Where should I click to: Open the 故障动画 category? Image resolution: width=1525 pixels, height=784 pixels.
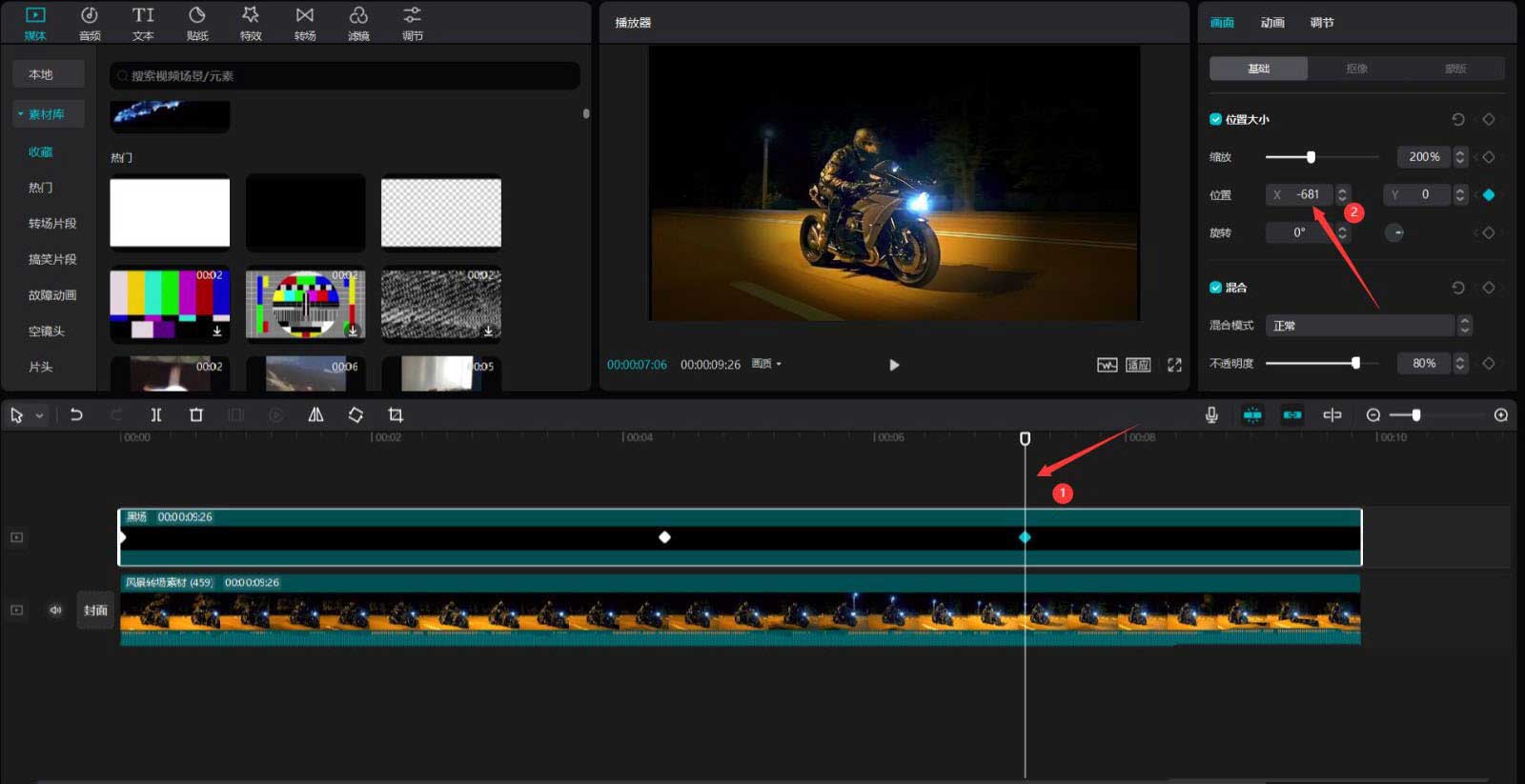point(52,295)
